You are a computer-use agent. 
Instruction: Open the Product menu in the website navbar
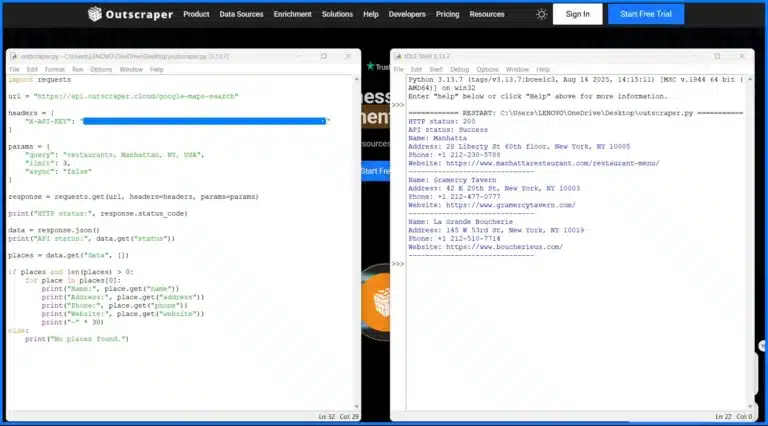[196, 14]
